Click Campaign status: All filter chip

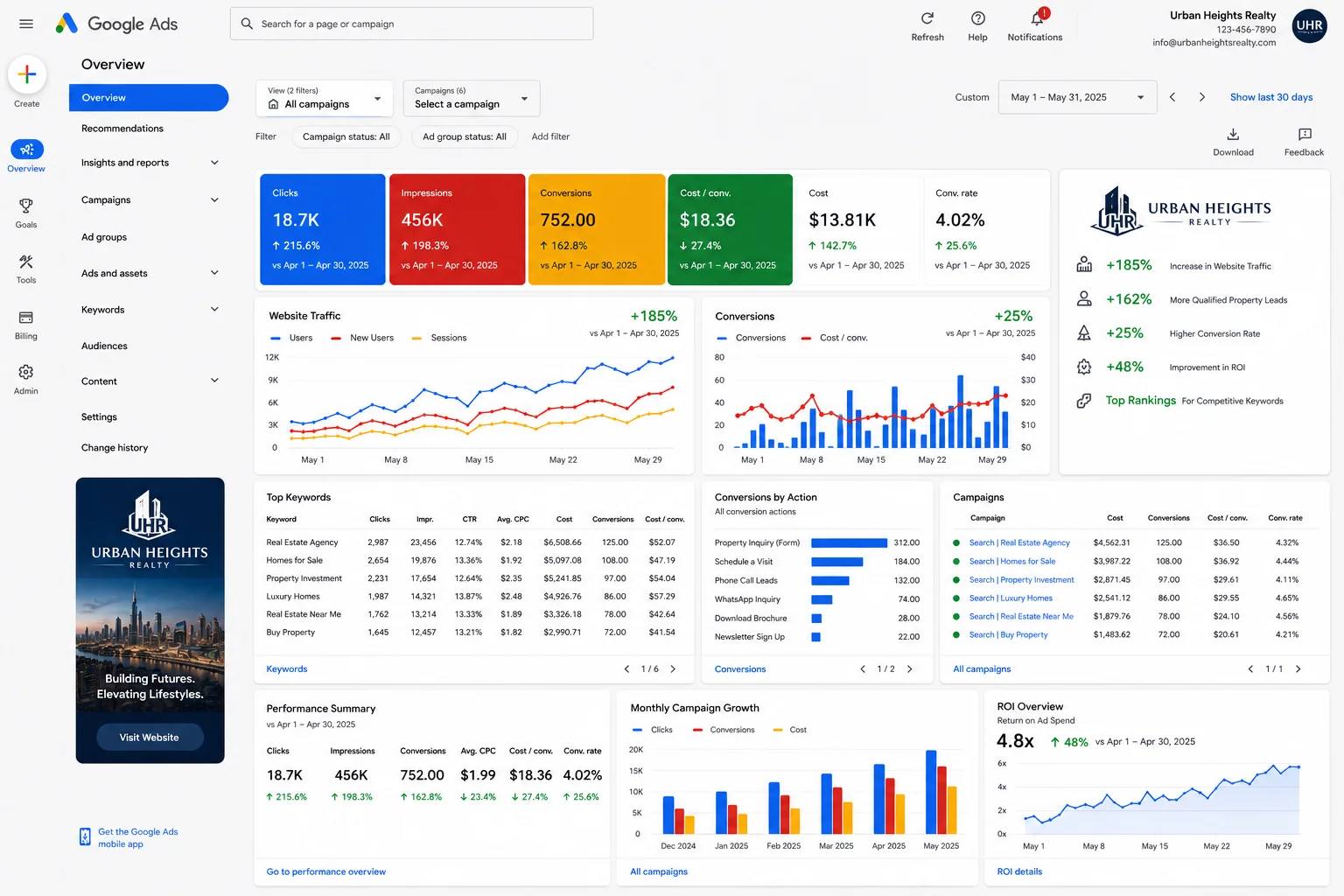[x=346, y=136]
